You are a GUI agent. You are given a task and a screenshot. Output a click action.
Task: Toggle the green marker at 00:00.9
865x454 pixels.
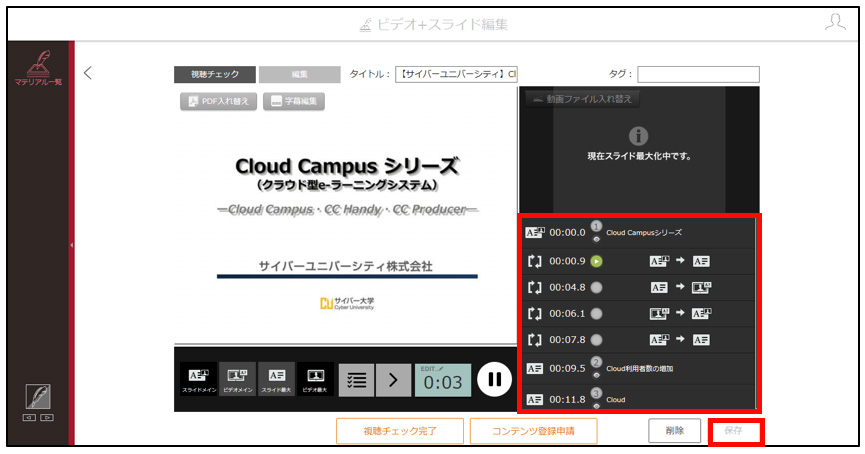tap(596, 261)
